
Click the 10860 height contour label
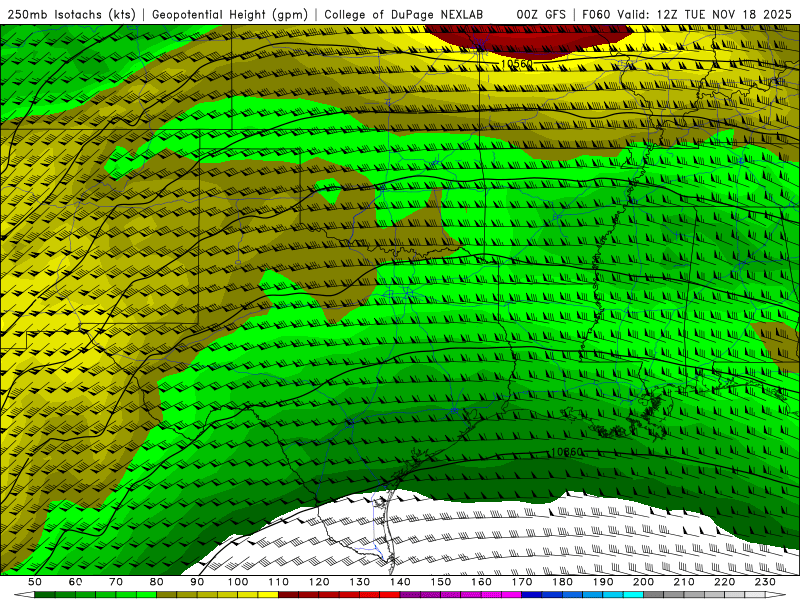click(567, 452)
